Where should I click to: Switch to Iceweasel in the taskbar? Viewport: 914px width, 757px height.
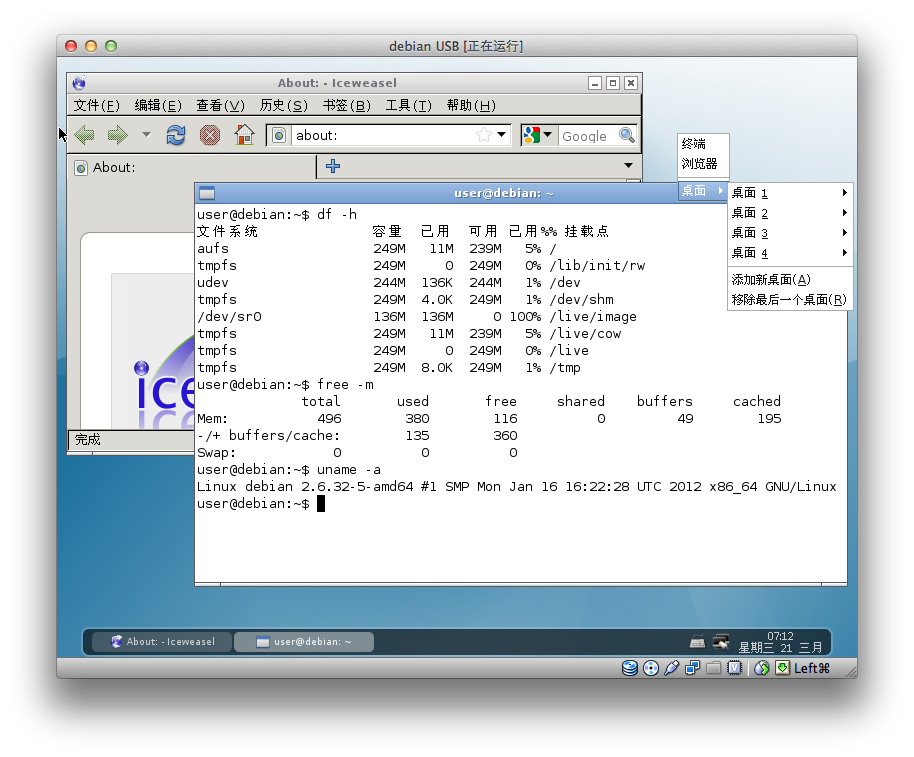coord(162,642)
